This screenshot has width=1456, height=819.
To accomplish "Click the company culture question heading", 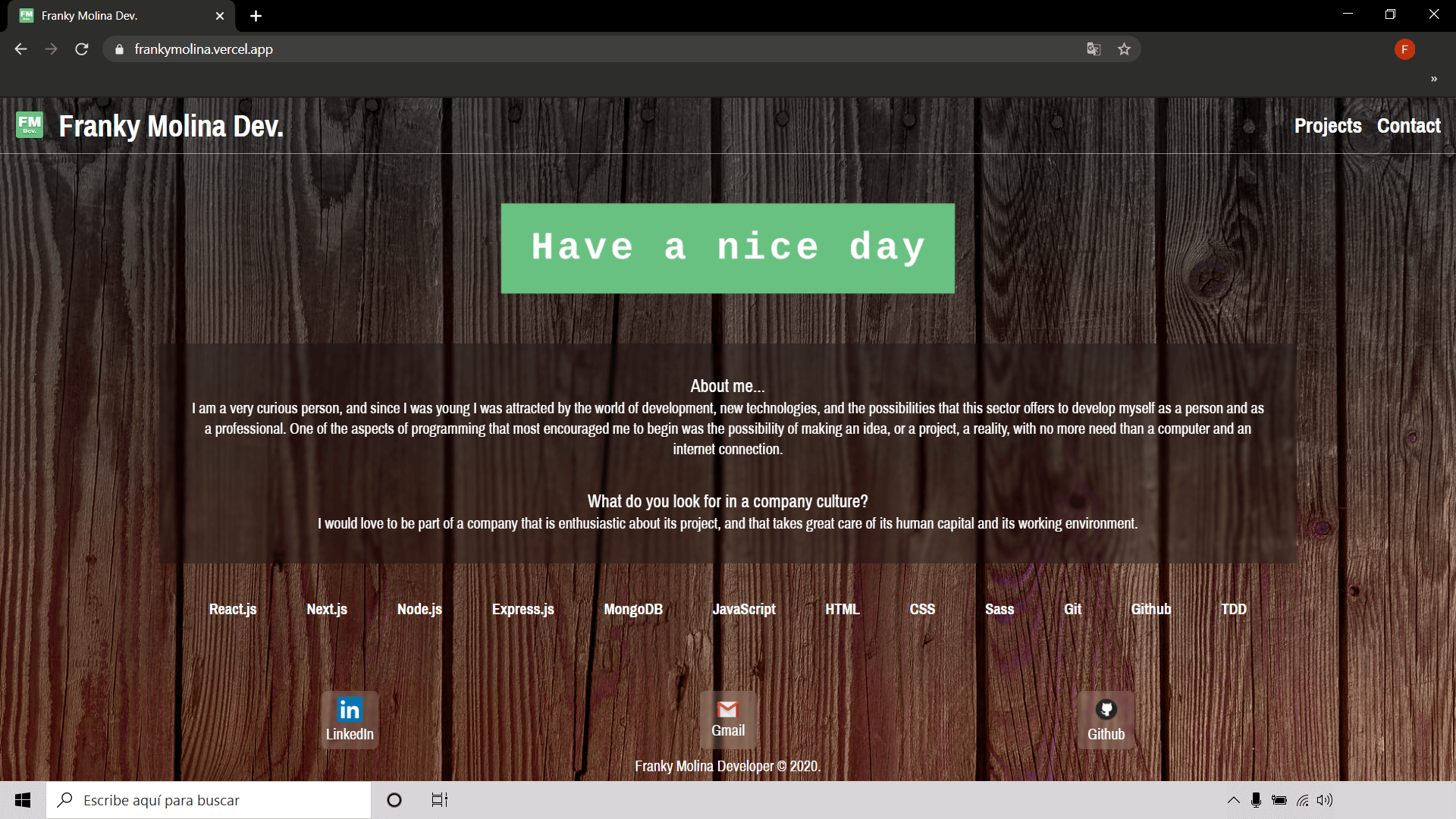I will tap(728, 501).
